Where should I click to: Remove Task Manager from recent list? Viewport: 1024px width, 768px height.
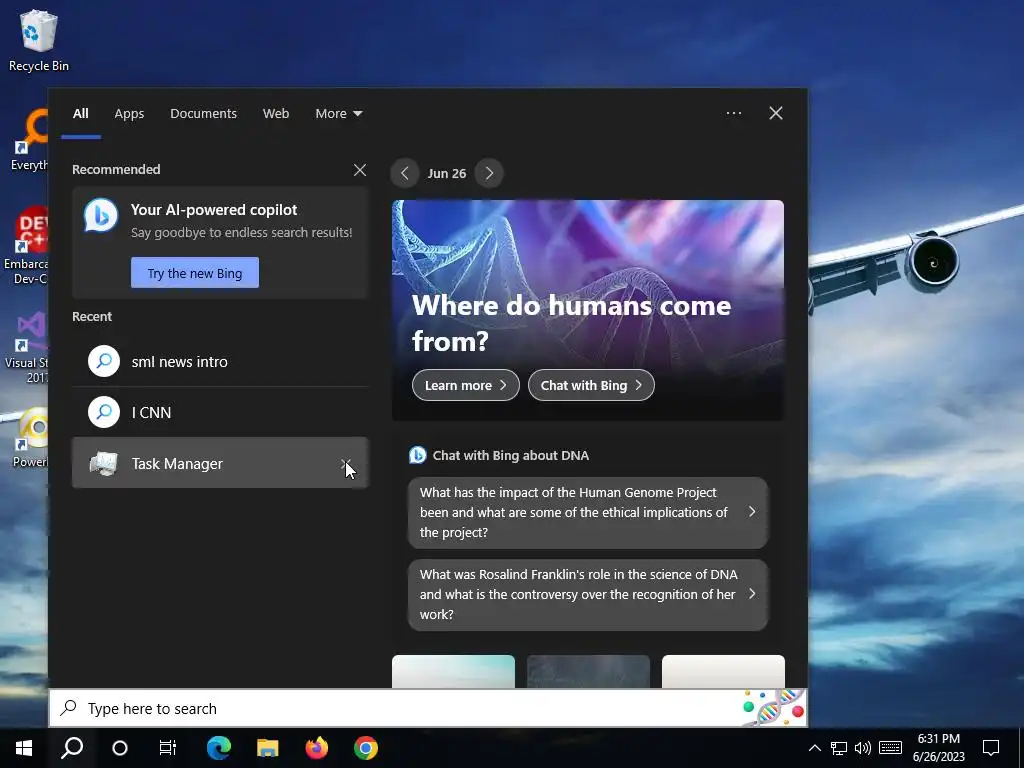pyautogui.click(x=345, y=463)
